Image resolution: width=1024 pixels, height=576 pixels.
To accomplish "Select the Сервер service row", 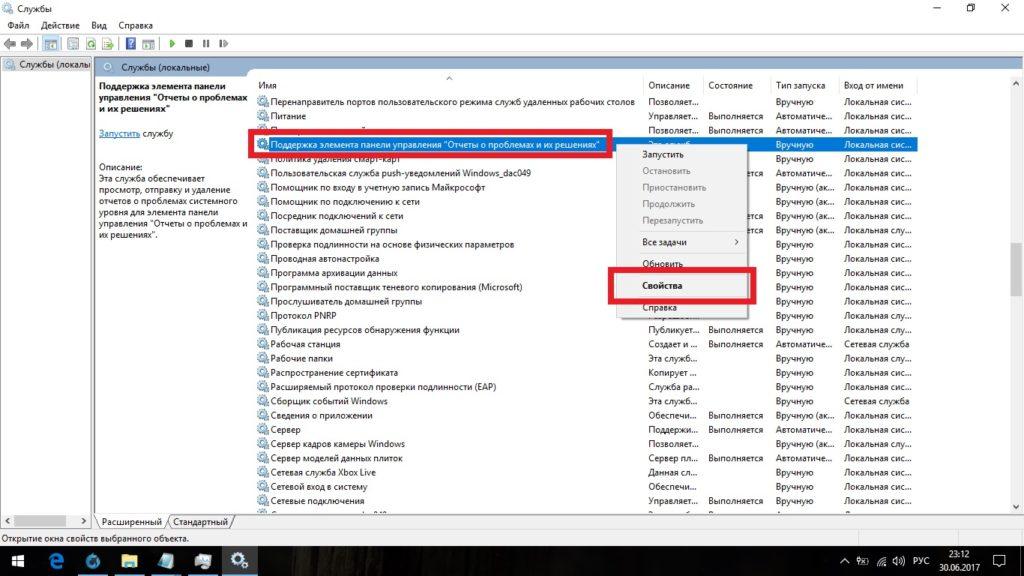I will point(586,430).
